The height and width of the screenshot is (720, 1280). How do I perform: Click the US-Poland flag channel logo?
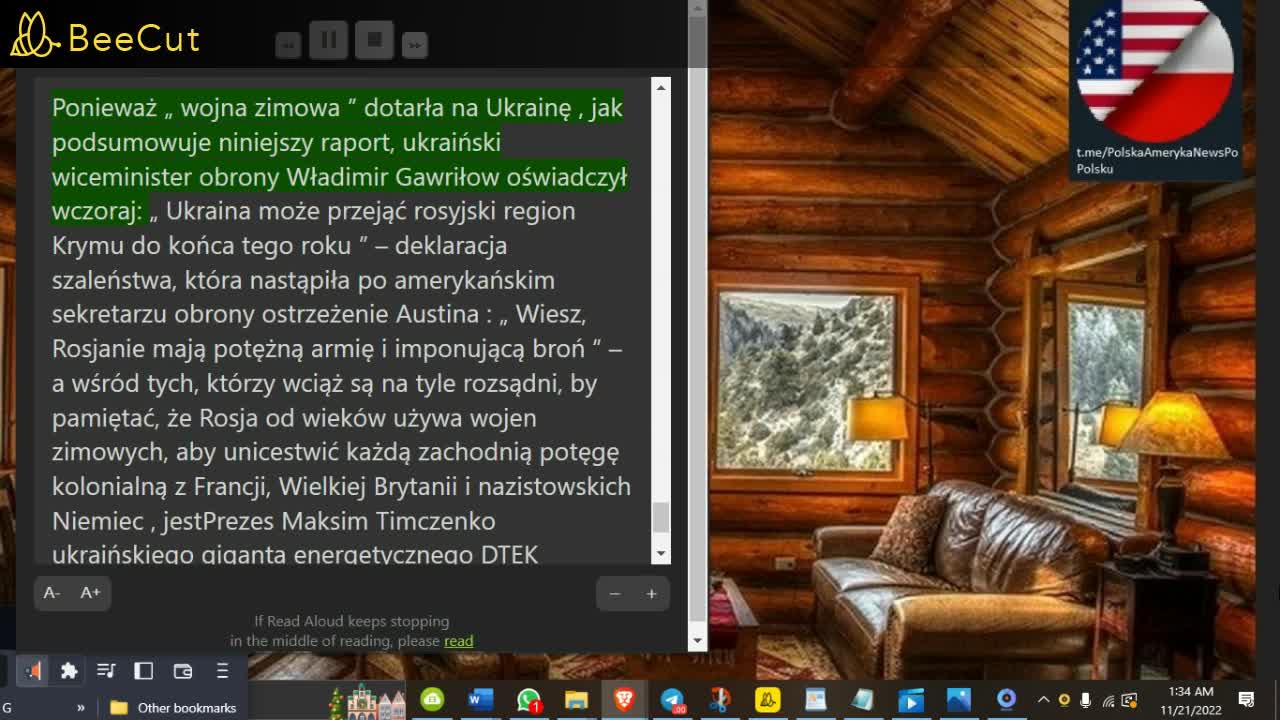coord(1155,70)
